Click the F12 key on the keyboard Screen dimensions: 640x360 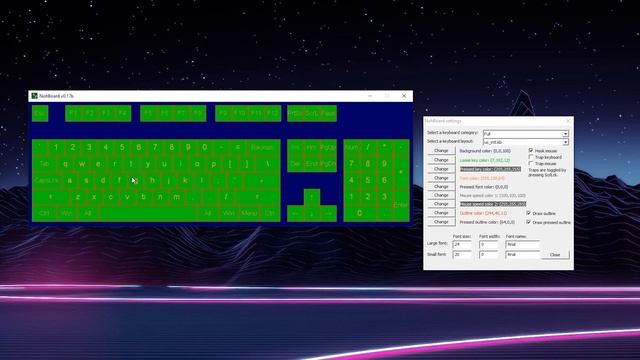tap(272, 113)
